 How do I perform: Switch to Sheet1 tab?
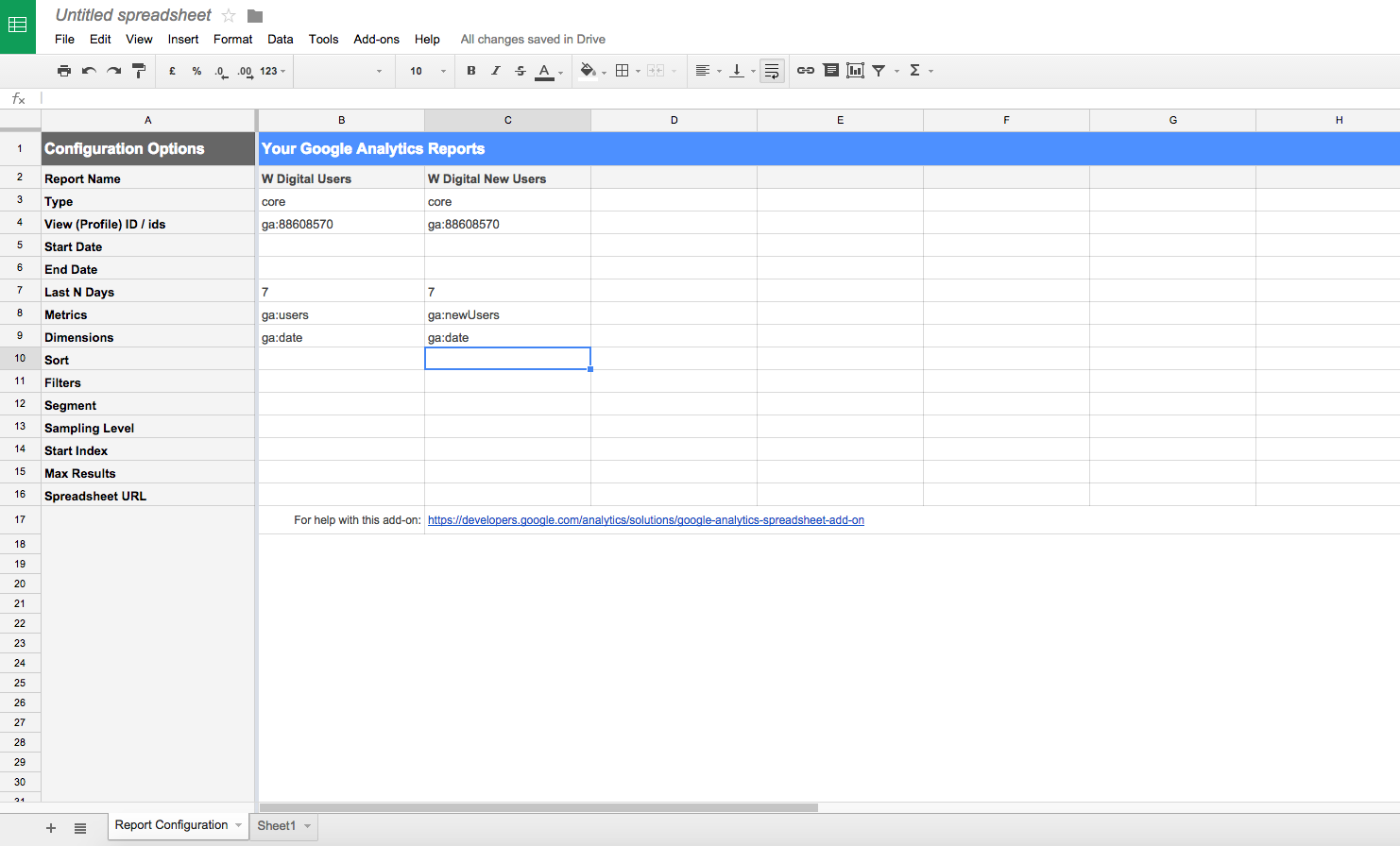point(277,826)
